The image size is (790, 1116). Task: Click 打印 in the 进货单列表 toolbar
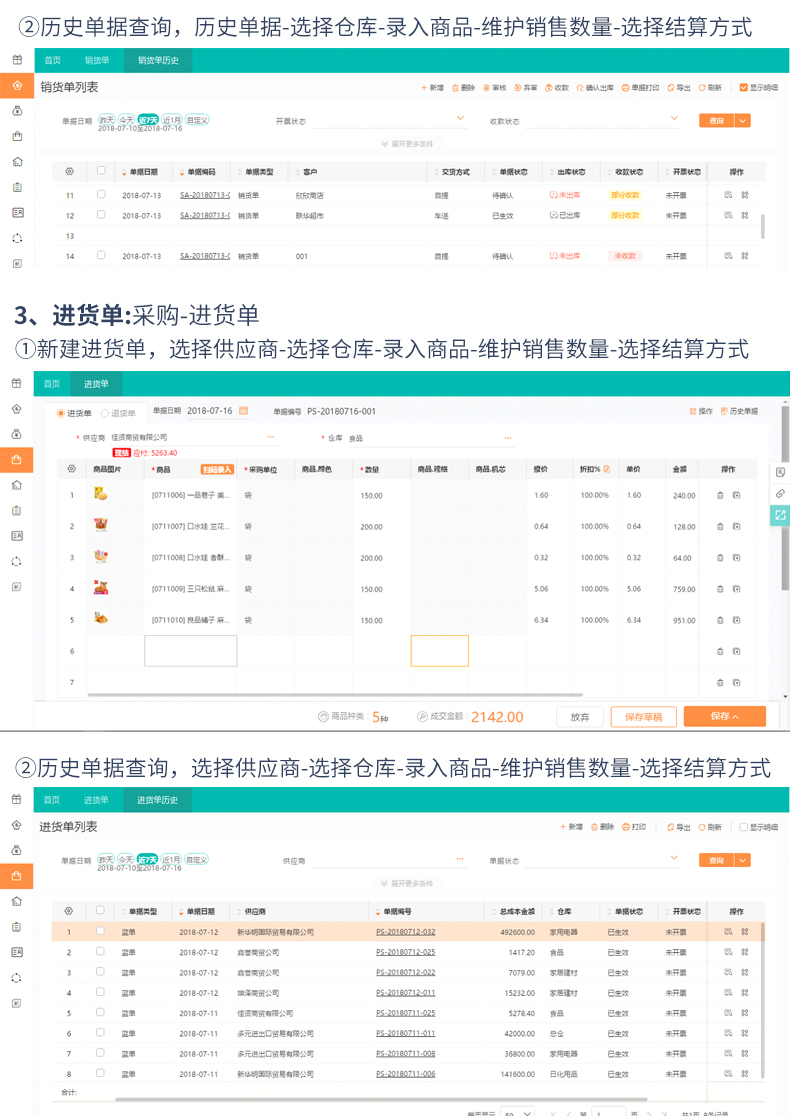[x=634, y=827]
